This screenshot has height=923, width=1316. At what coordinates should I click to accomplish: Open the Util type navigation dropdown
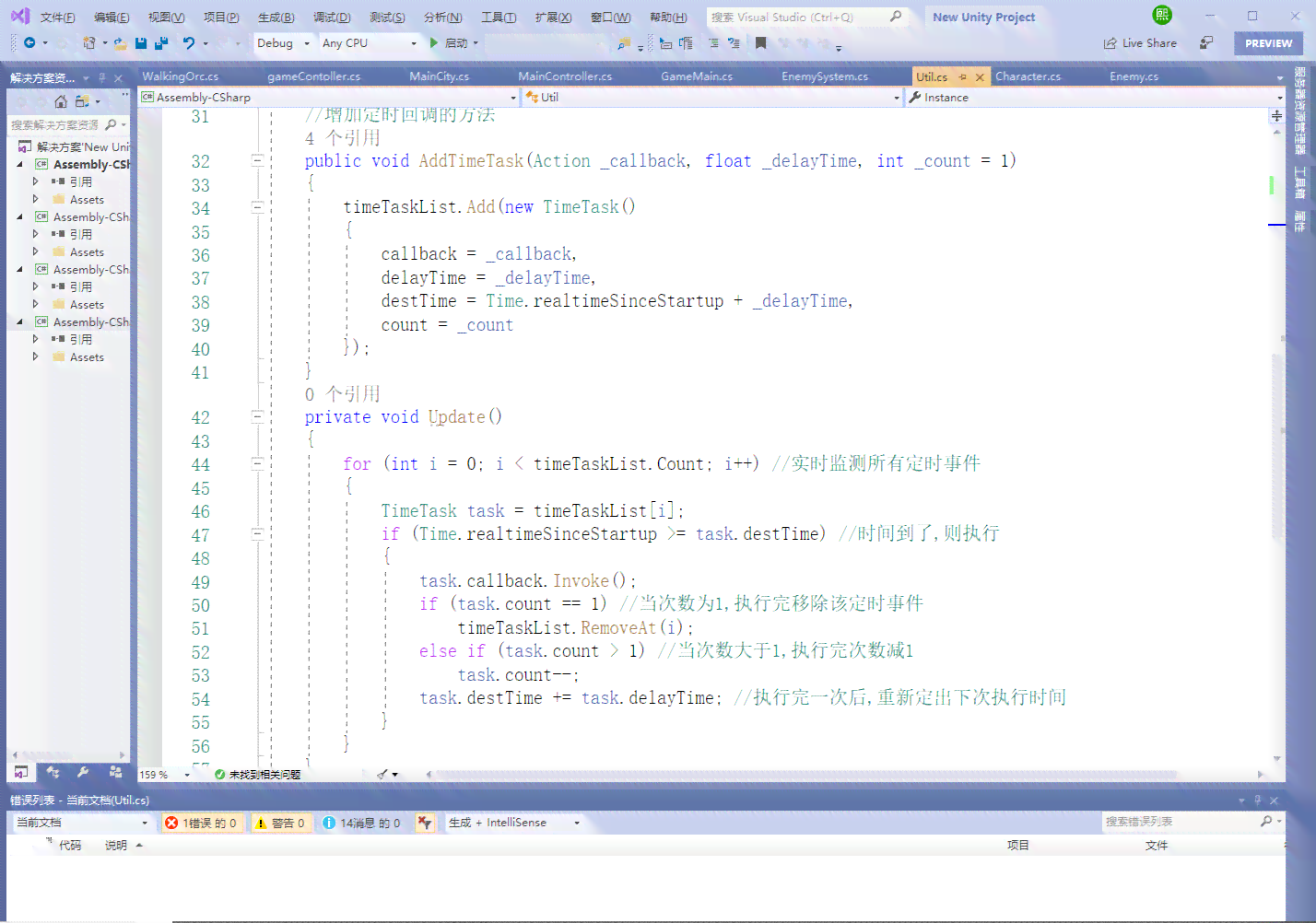click(712, 97)
